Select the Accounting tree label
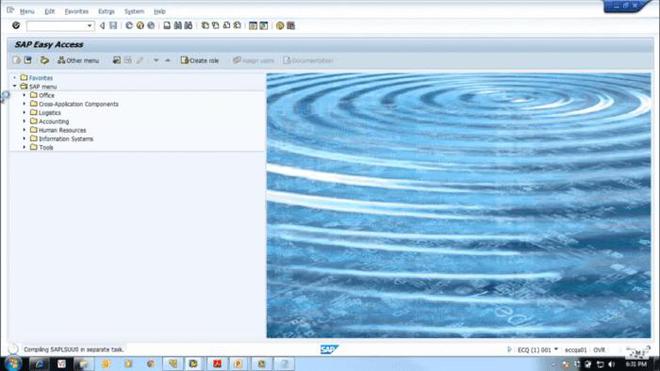The width and height of the screenshot is (660, 371). (x=54, y=121)
